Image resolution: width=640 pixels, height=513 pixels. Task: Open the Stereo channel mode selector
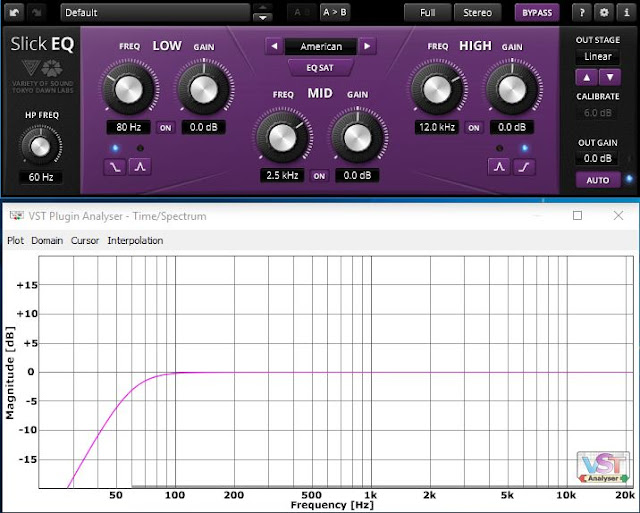point(477,13)
